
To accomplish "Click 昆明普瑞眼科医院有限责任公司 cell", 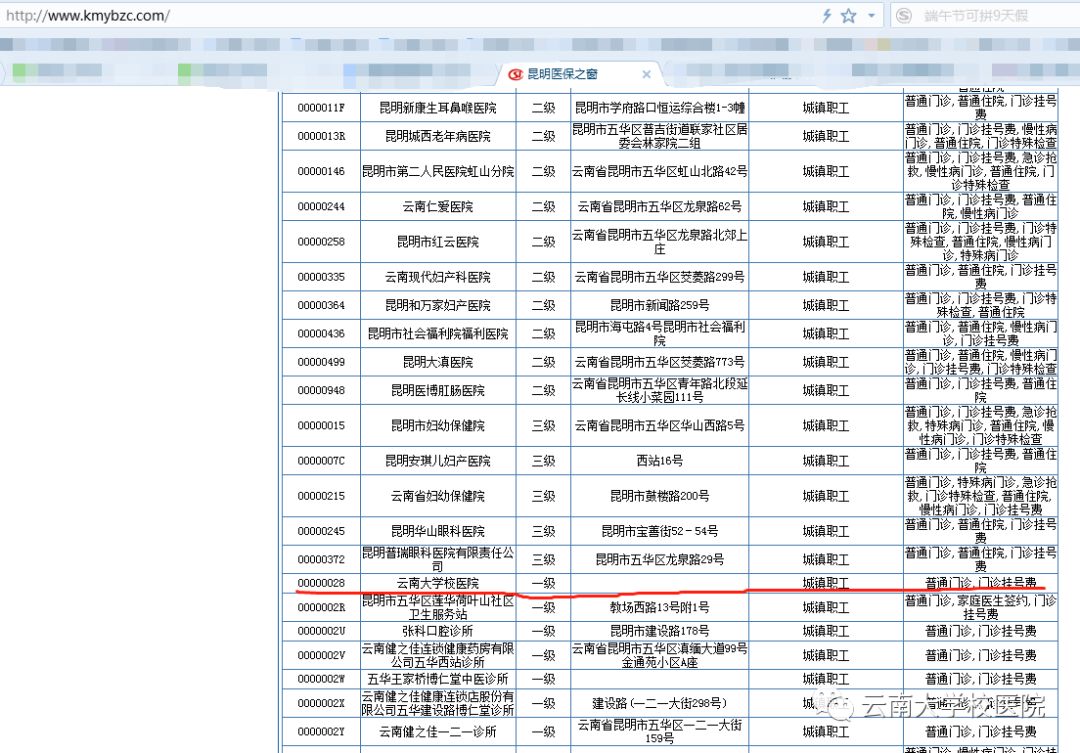I will coord(438,559).
